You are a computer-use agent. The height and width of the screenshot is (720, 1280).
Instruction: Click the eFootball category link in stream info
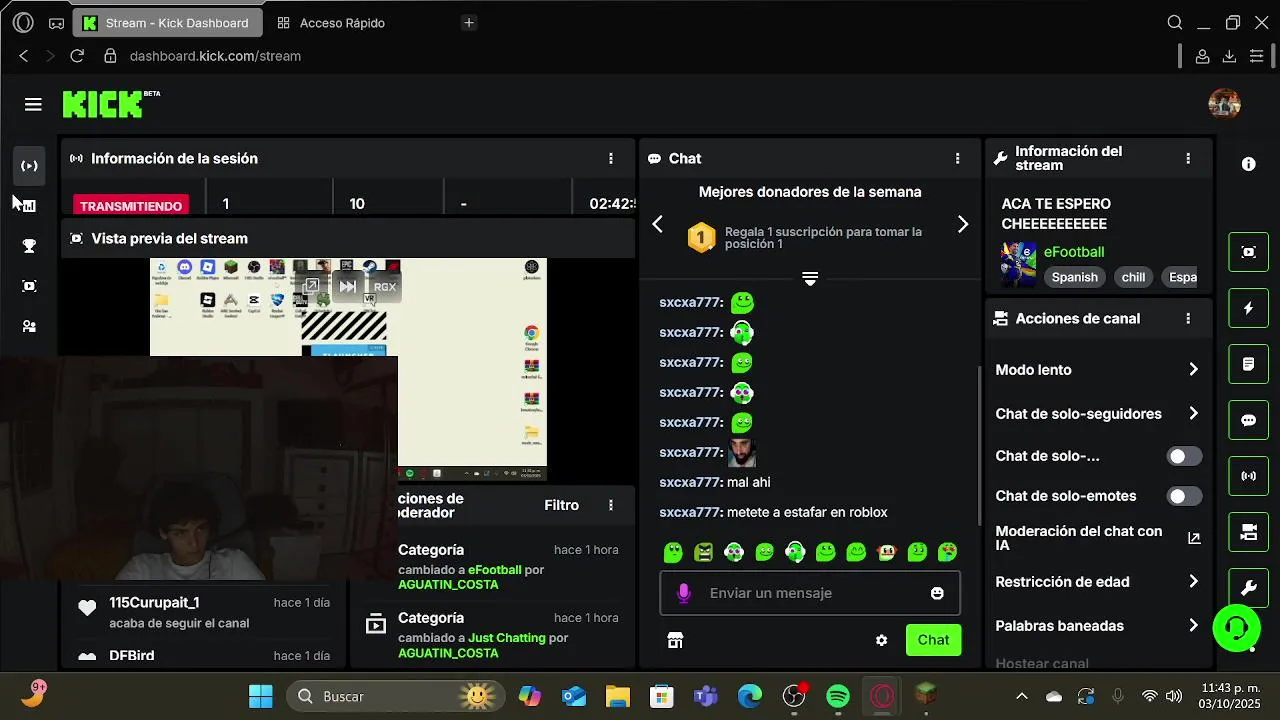[1074, 252]
